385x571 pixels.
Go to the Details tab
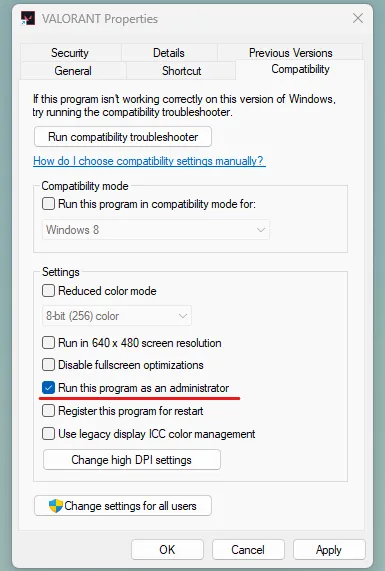(169, 53)
